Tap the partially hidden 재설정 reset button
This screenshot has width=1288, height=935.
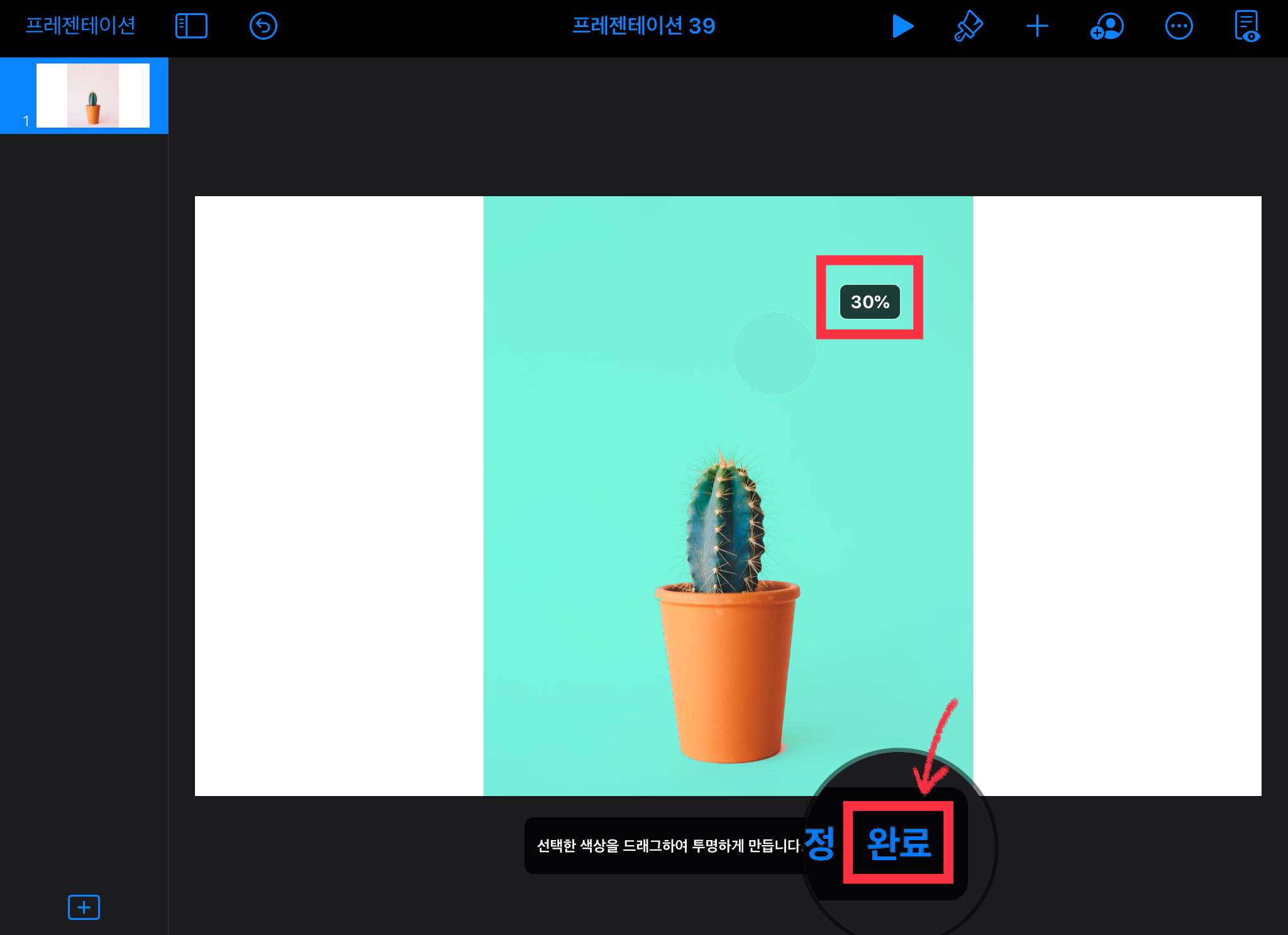tap(819, 843)
